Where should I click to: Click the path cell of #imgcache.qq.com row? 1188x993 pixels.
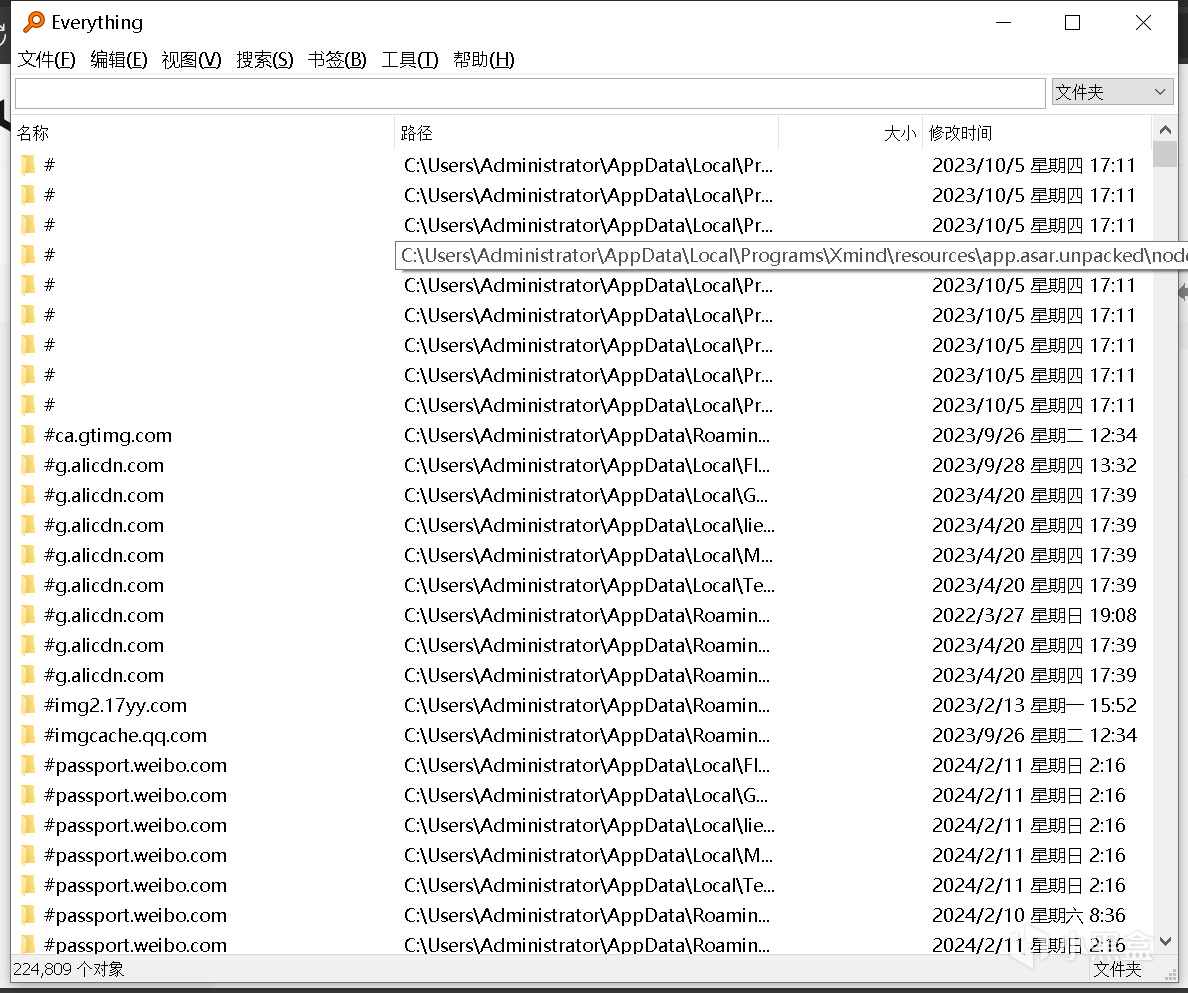point(587,735)
